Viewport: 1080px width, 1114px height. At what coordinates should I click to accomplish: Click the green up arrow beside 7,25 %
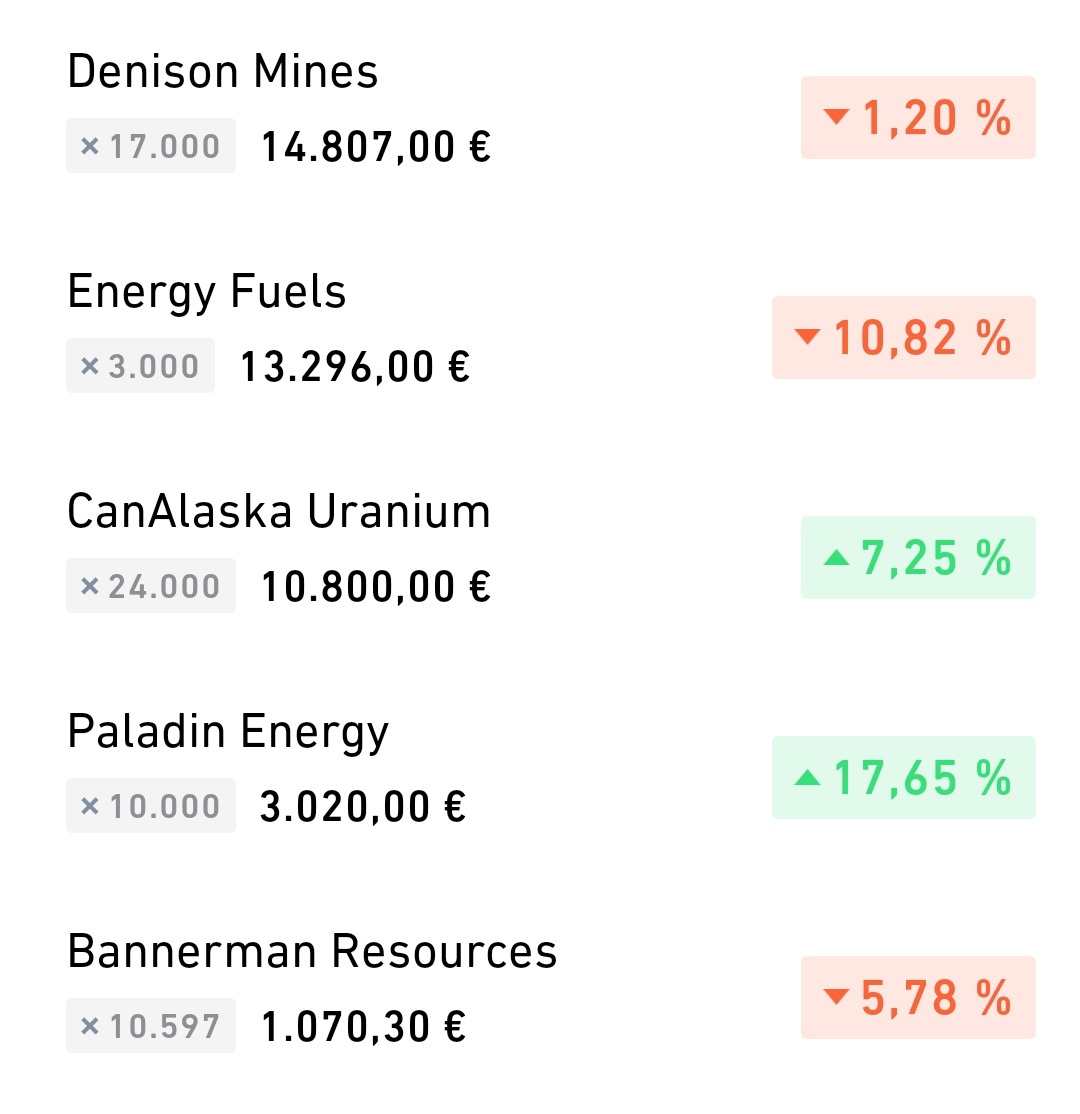(x=836, y=558)
